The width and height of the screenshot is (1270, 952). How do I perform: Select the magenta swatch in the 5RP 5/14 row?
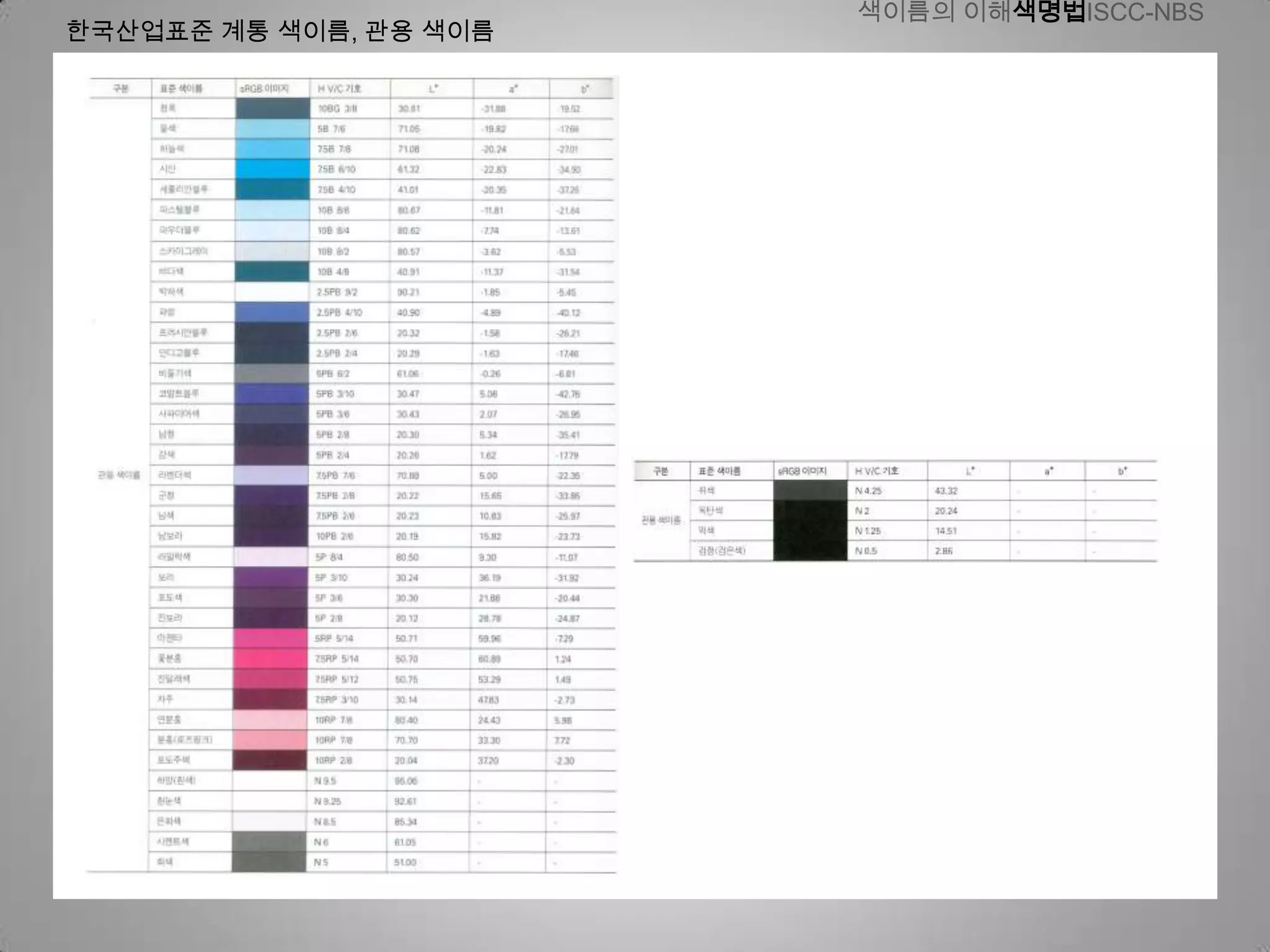(x=271, y=638)
